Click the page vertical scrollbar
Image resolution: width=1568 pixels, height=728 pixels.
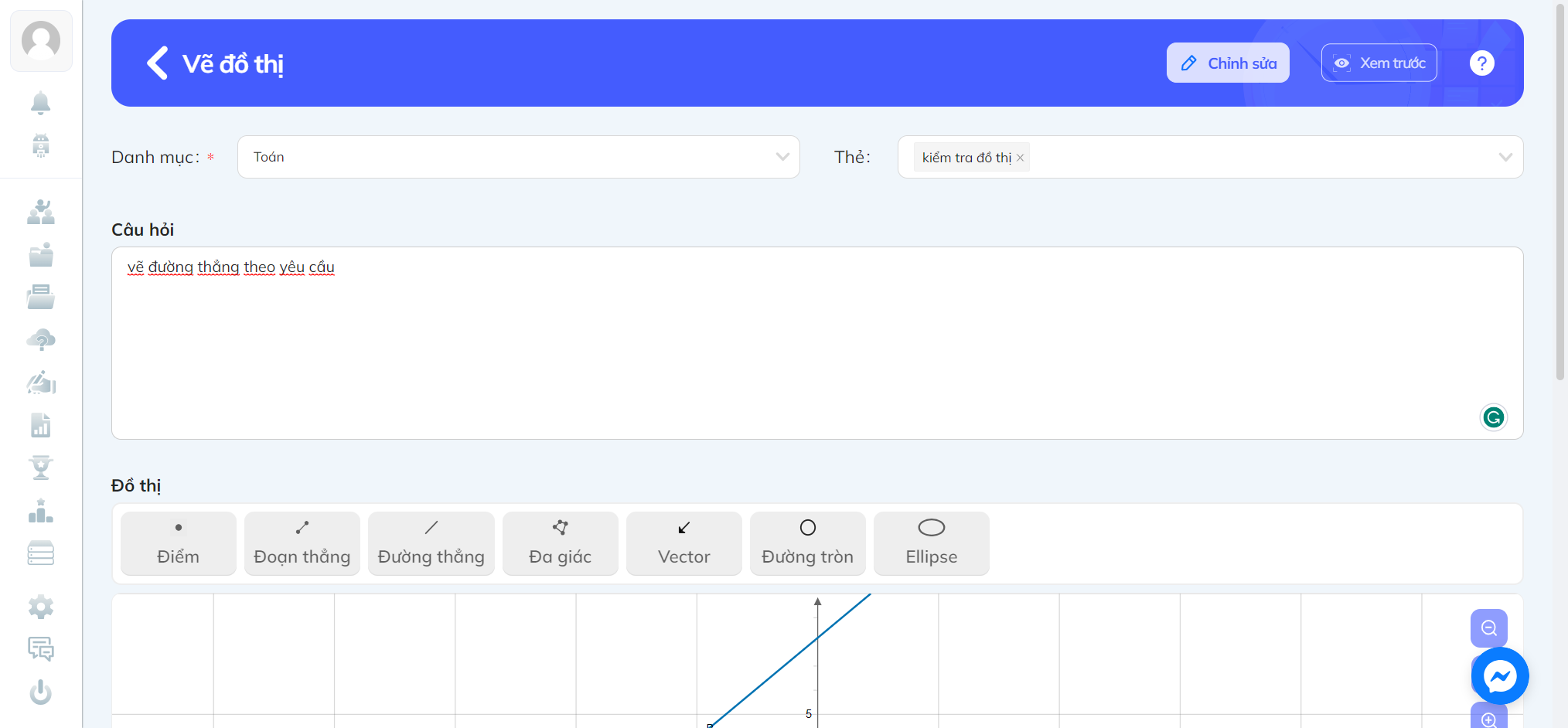(x=1560, y=193)
